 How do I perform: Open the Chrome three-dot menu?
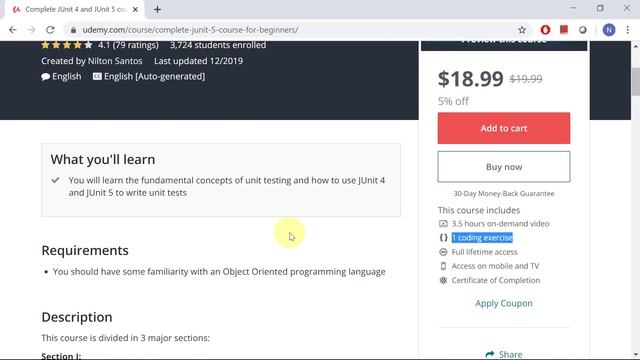pyautogui.click(x=628, y=30)
